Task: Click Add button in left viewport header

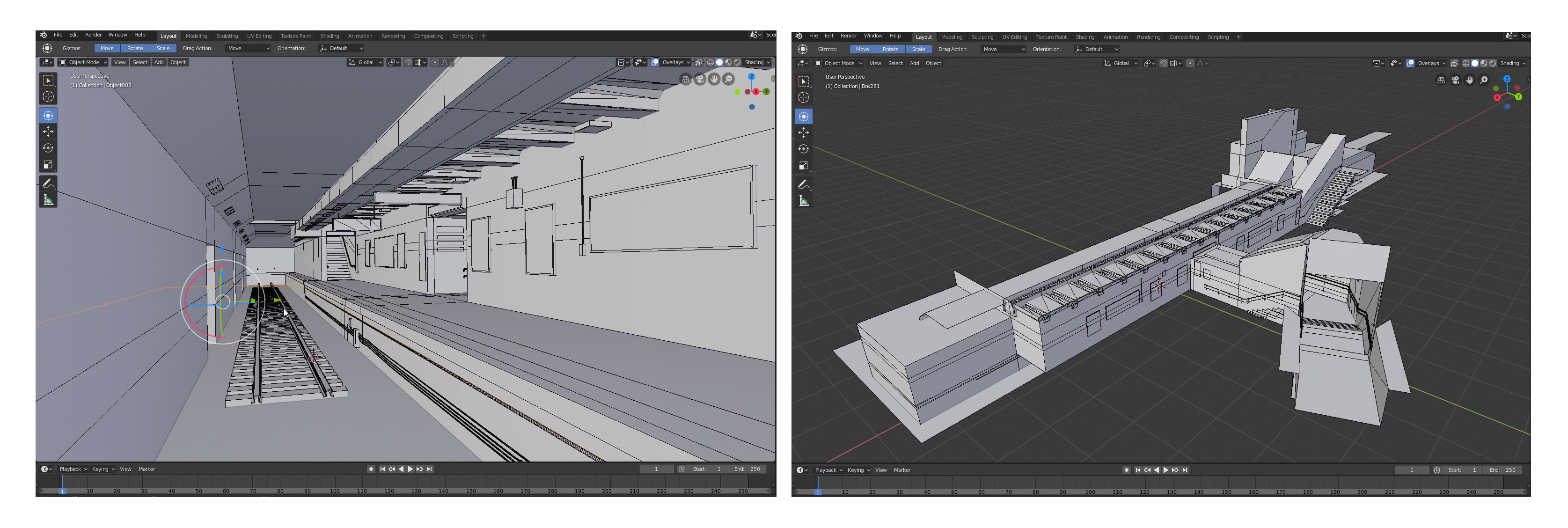Action: tap(159, 62)
